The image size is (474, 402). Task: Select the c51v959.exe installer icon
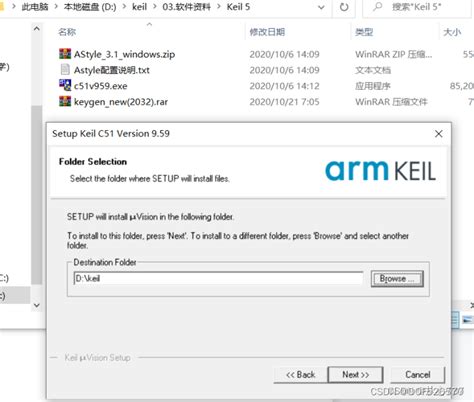65,85
